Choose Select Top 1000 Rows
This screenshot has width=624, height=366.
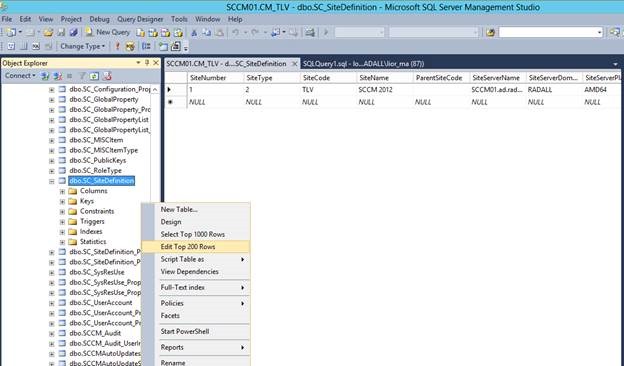pos(196,234)
